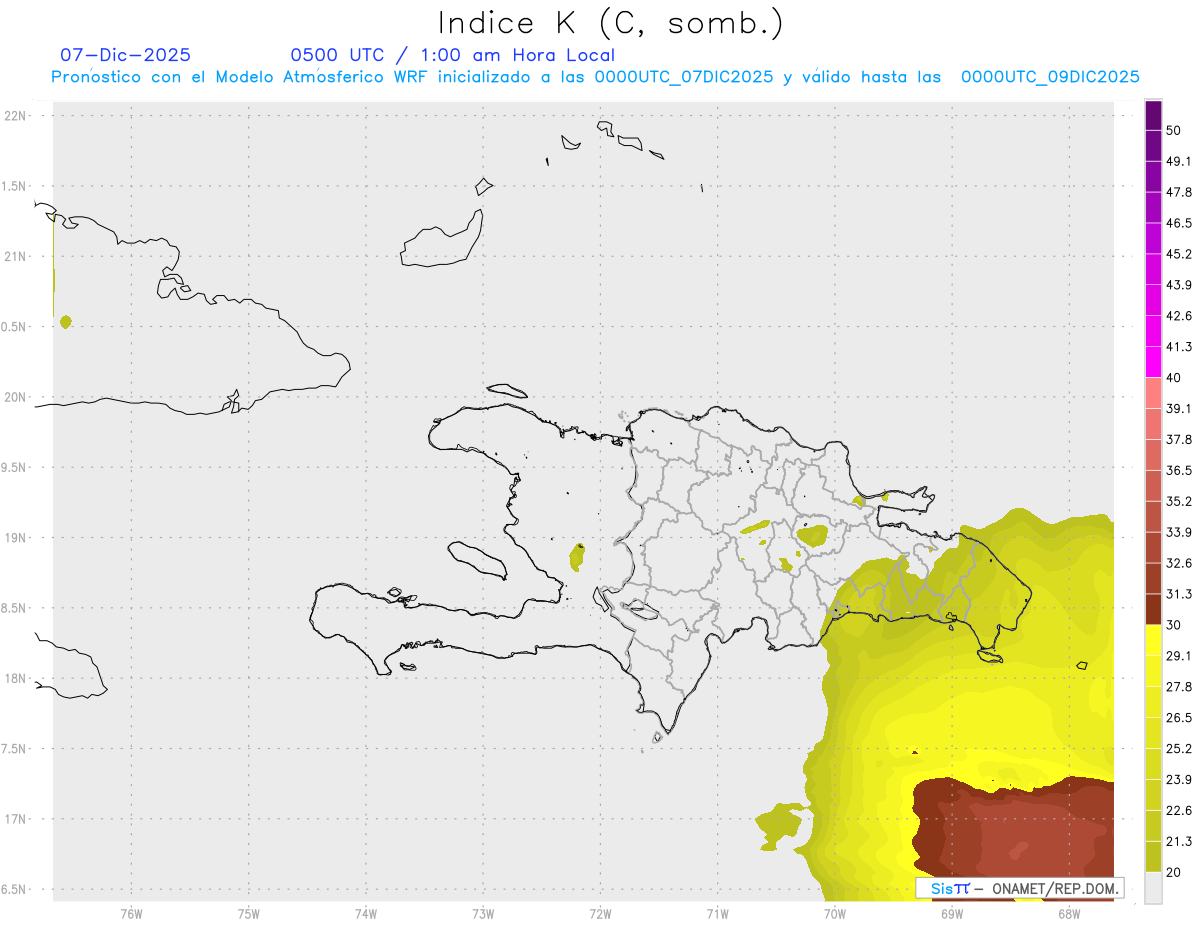Click the longitude axis label "72W"
Screen dimensions: 1200x927
pos(600,914)
